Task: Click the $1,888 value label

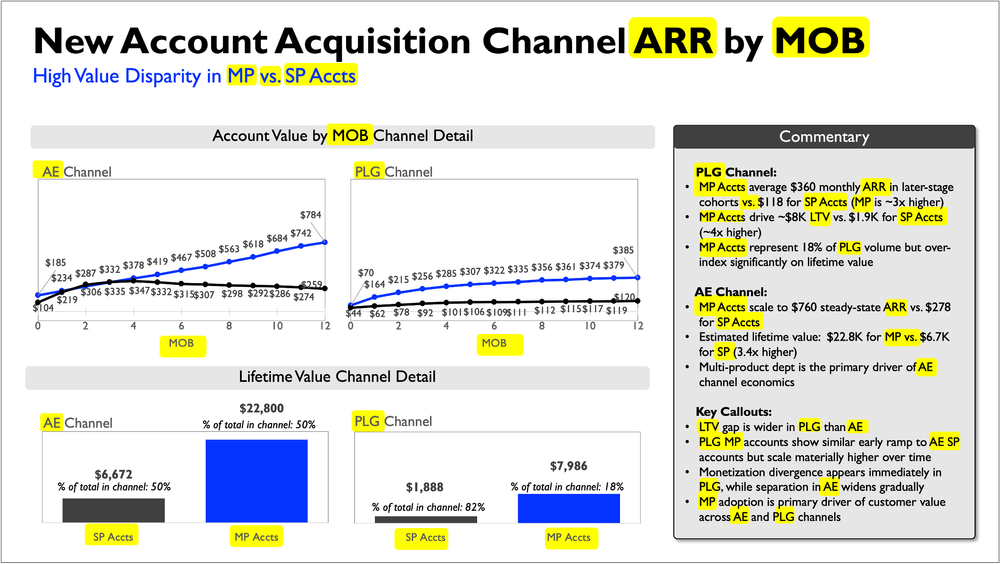Action: click(x=425, y=487)
